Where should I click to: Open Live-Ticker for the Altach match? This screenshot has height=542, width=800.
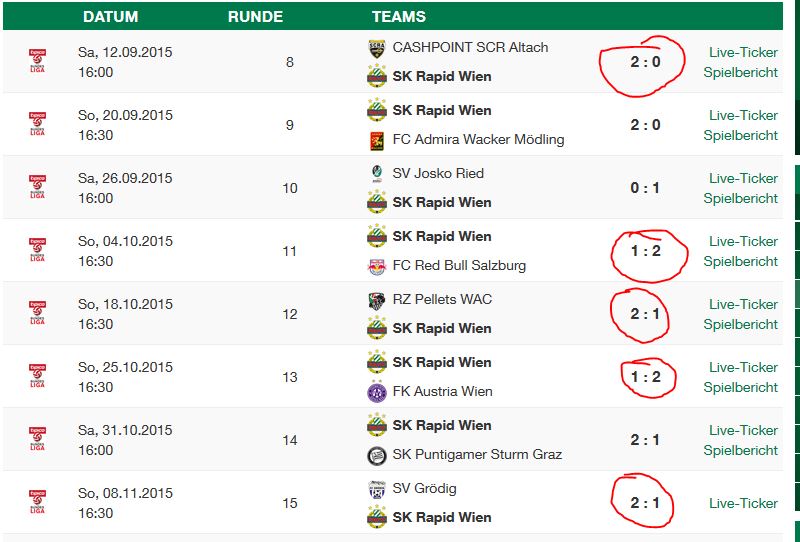click(743, 52)
